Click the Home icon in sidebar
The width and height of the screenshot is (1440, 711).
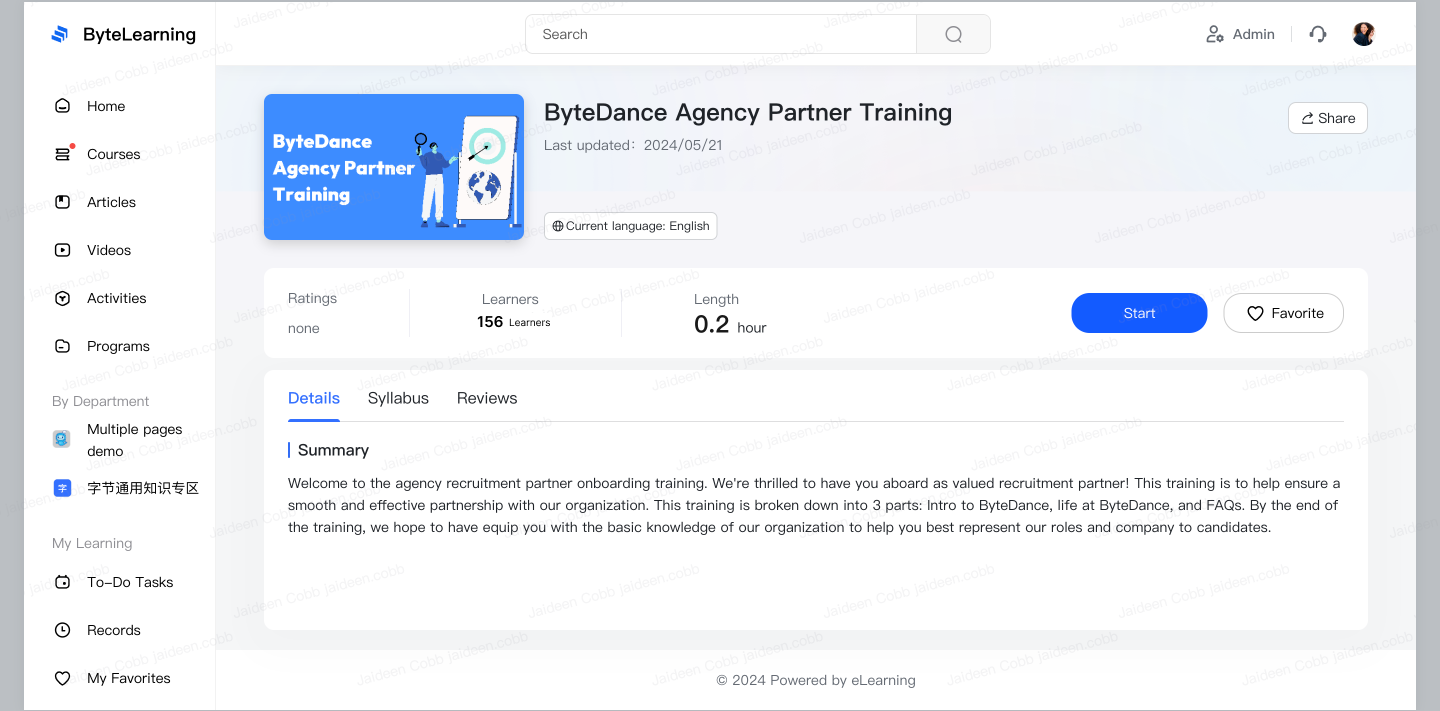(62, 106)
